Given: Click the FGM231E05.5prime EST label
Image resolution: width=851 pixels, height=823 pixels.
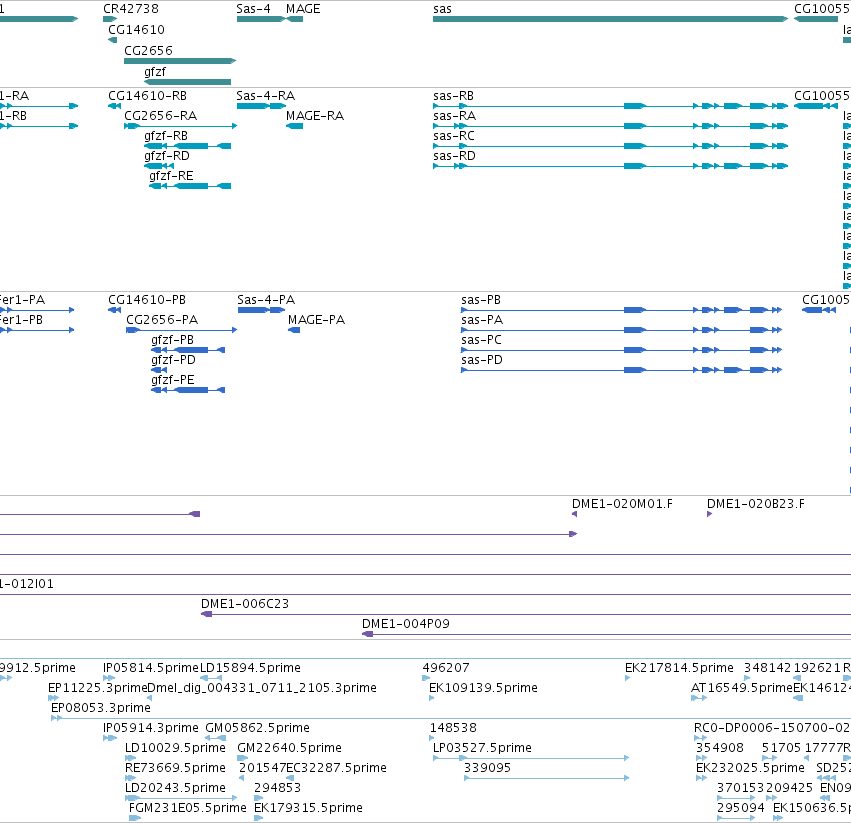Looking at the screenshot, I should [x=188, y=808].
